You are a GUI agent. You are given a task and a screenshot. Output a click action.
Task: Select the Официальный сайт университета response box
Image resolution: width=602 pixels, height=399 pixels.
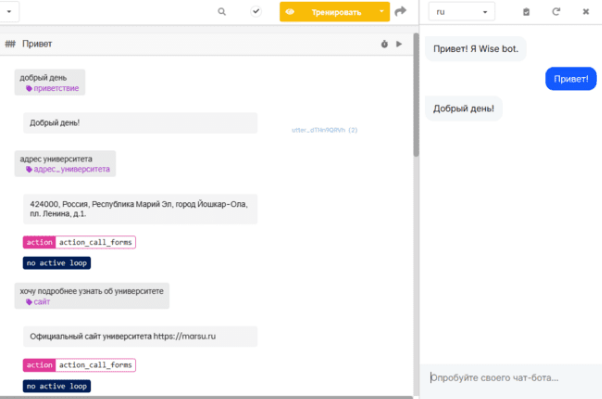click(140, 336)
